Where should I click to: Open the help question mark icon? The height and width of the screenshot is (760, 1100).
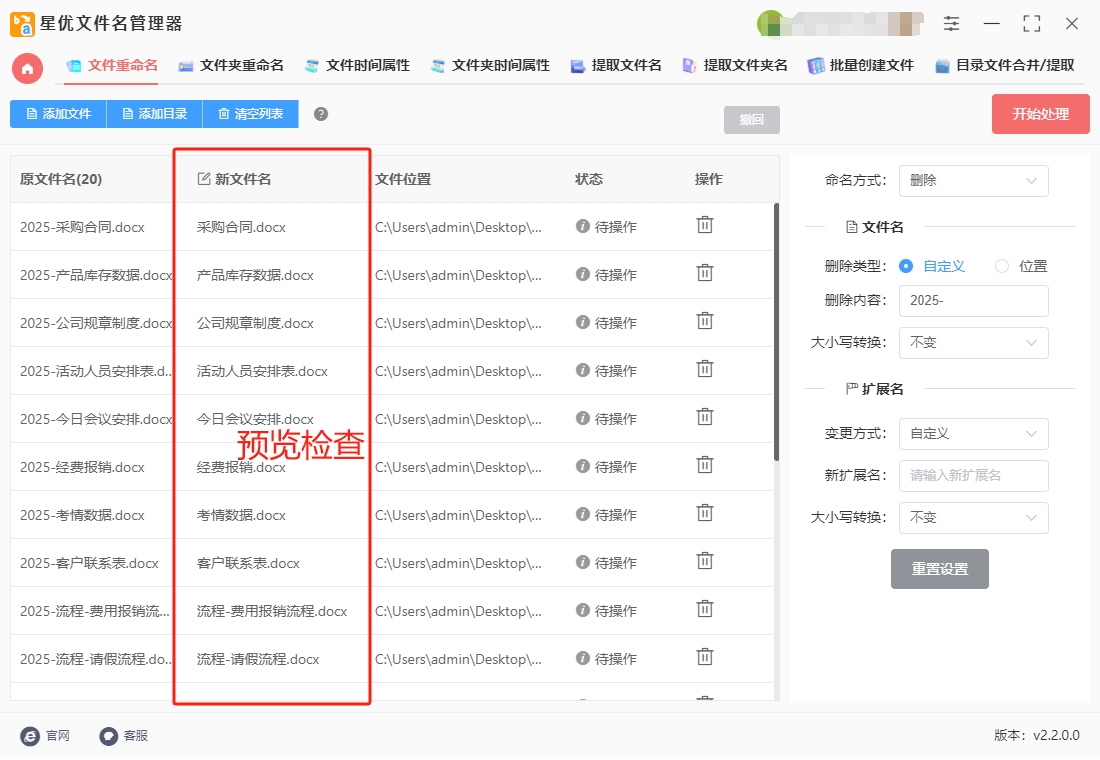point(321,114)
